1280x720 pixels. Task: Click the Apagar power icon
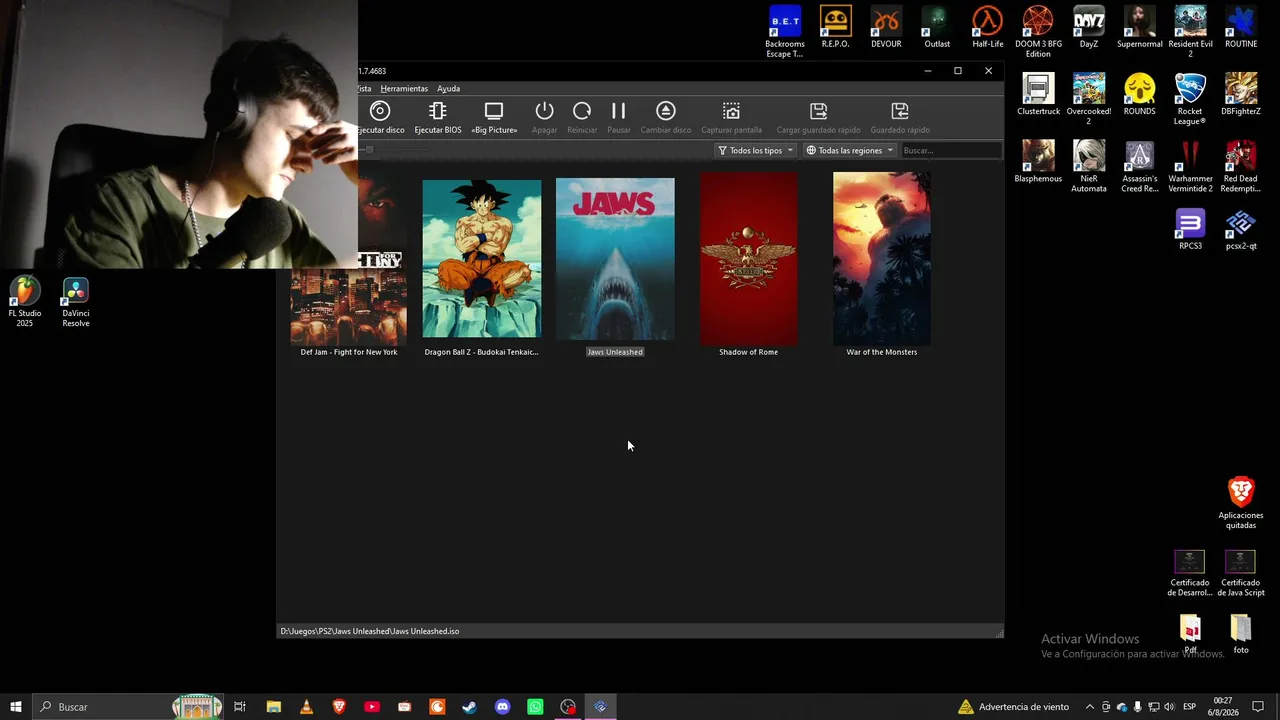tap(544, 111)
